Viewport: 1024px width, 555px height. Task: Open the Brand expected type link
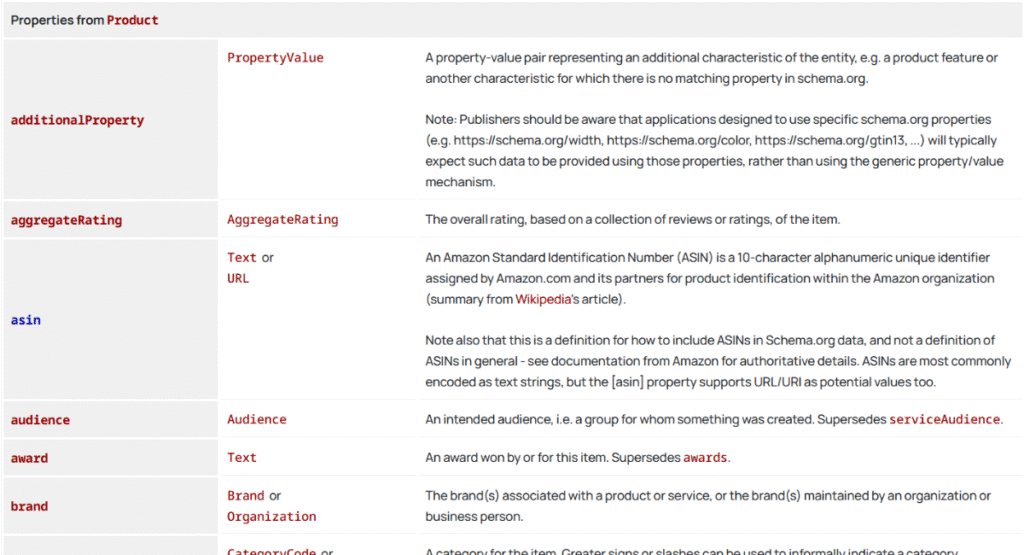(x=245, y=496)
